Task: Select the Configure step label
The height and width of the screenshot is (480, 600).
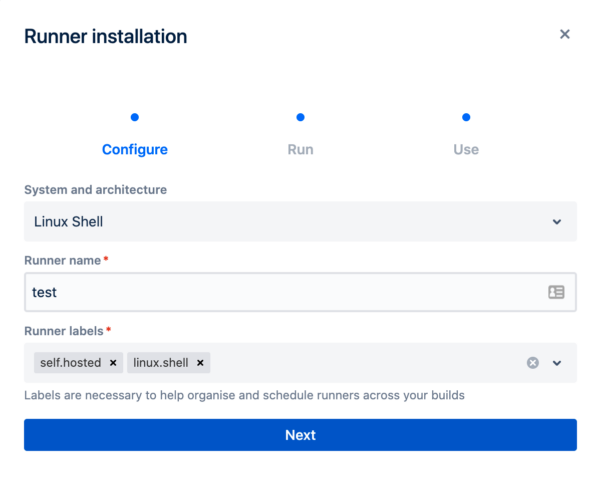Action: (135, 150)
